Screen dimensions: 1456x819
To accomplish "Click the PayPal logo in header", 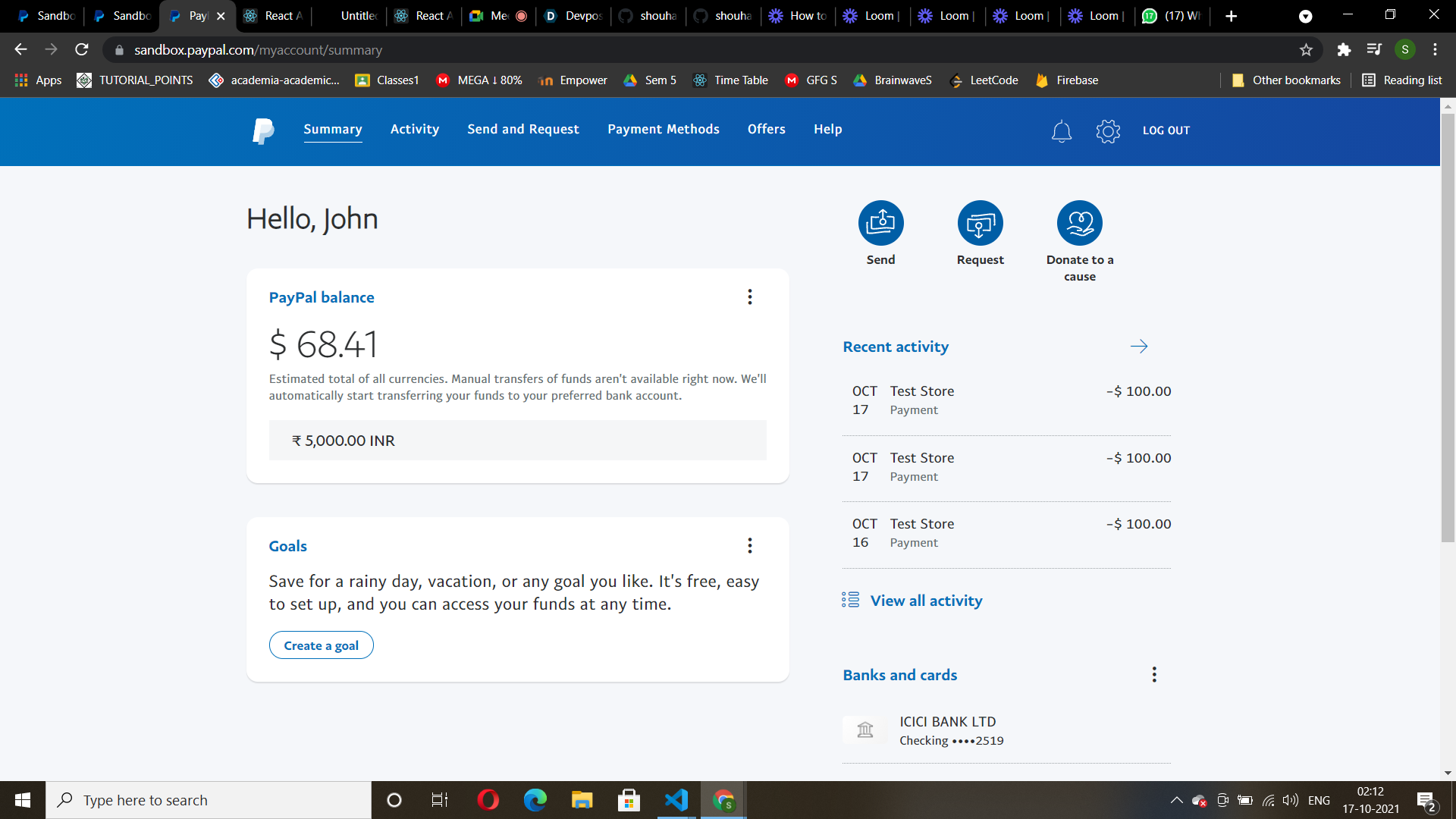I will click(263, 130).
